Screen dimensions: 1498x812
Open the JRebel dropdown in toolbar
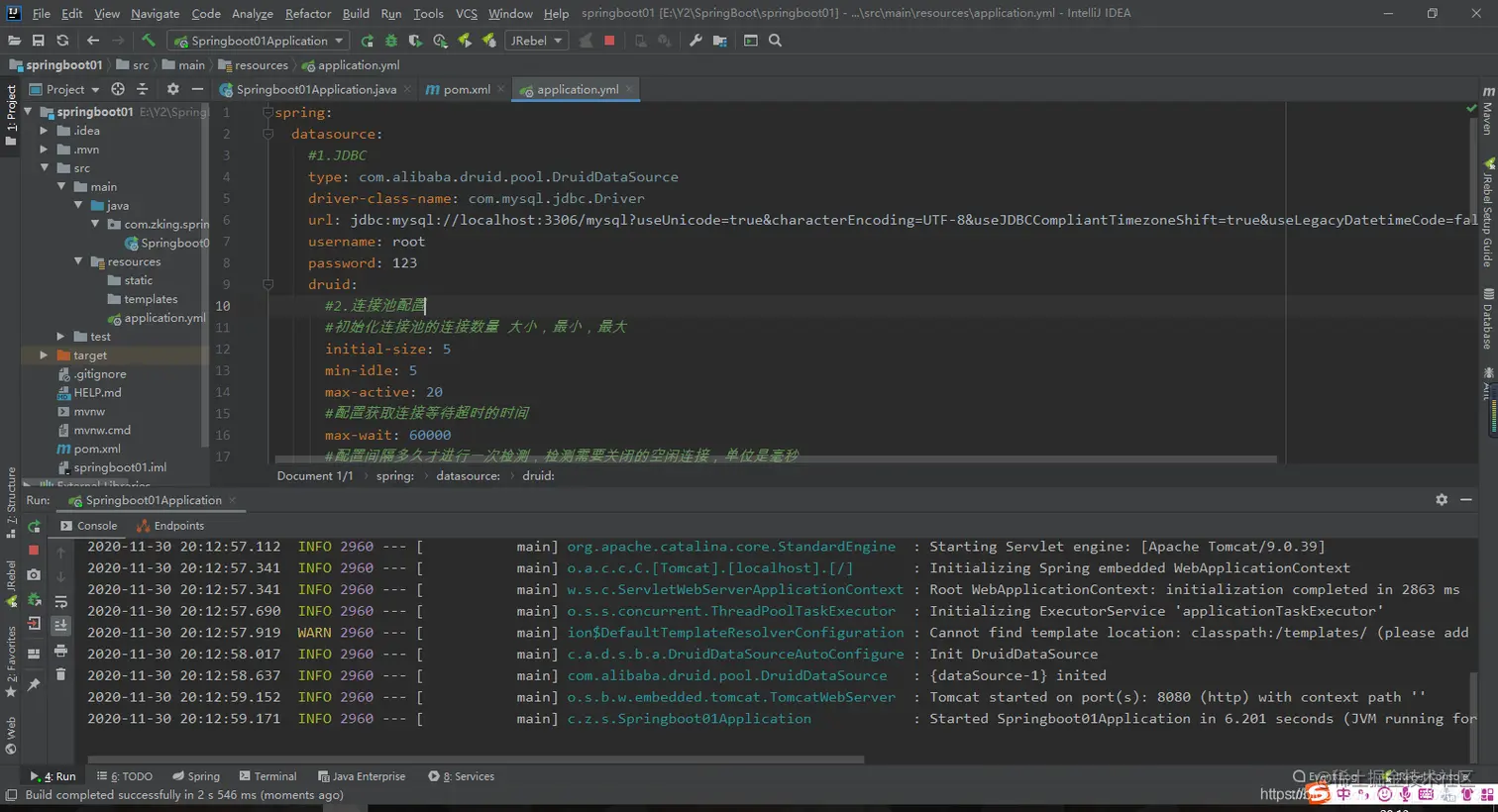point(536,41)
